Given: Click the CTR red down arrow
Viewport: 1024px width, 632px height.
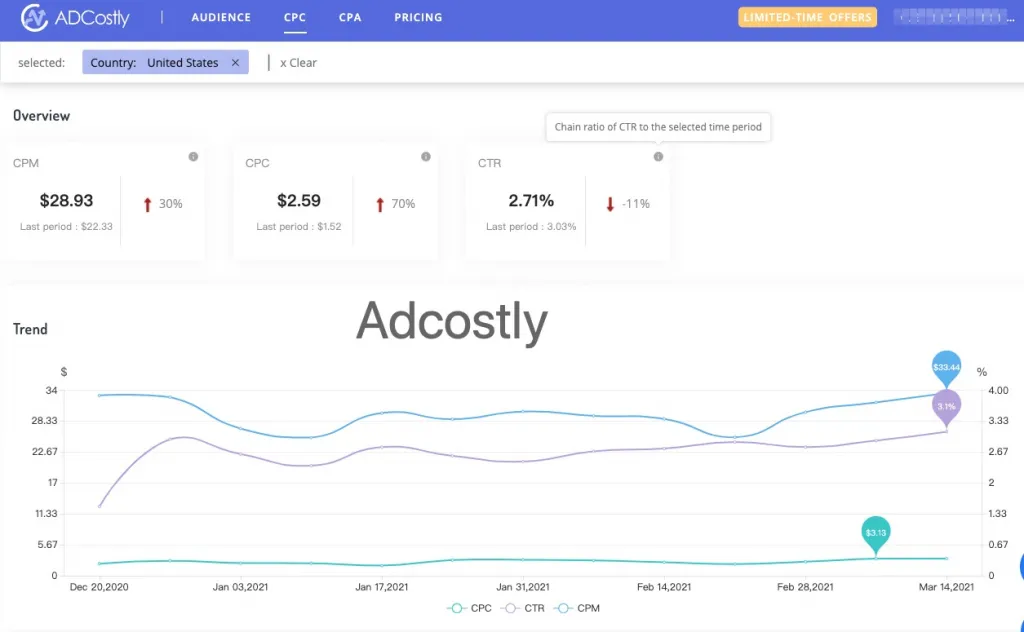Looking at the screenshot, I should tap(610, 204).
